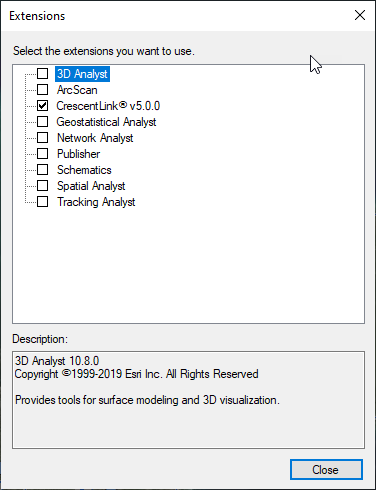Tick the Tracking Analyst checkbox
This screenshot has height=490, width=376.
coord(42,202)
